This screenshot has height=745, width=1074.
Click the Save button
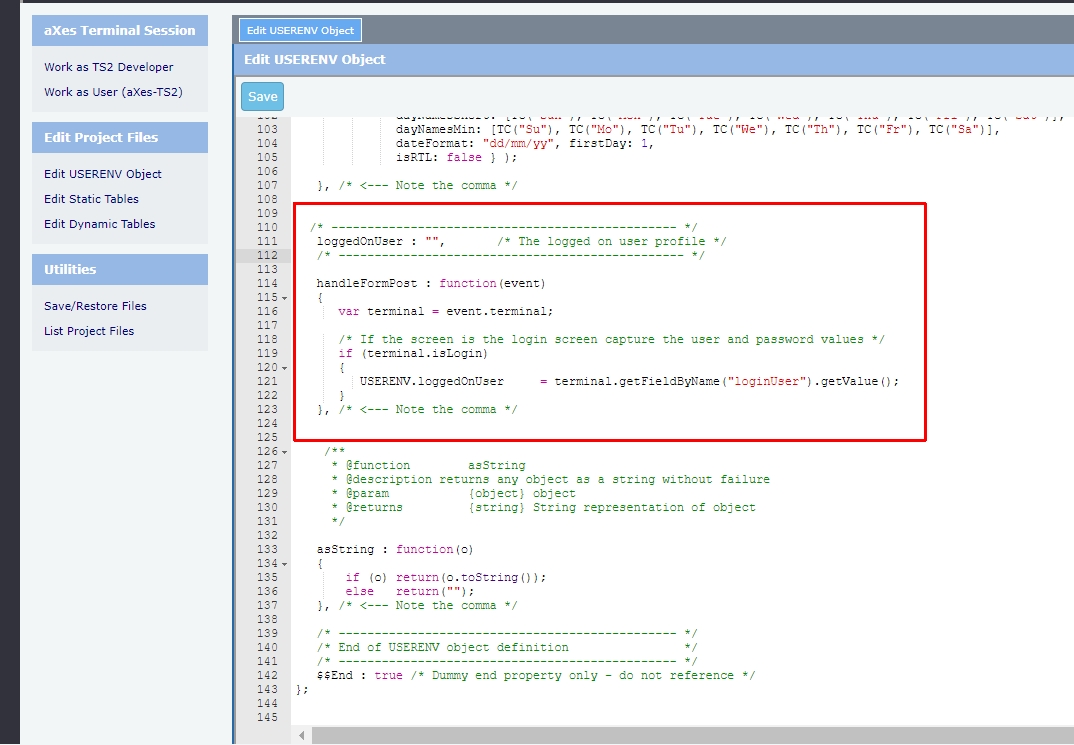262,97
